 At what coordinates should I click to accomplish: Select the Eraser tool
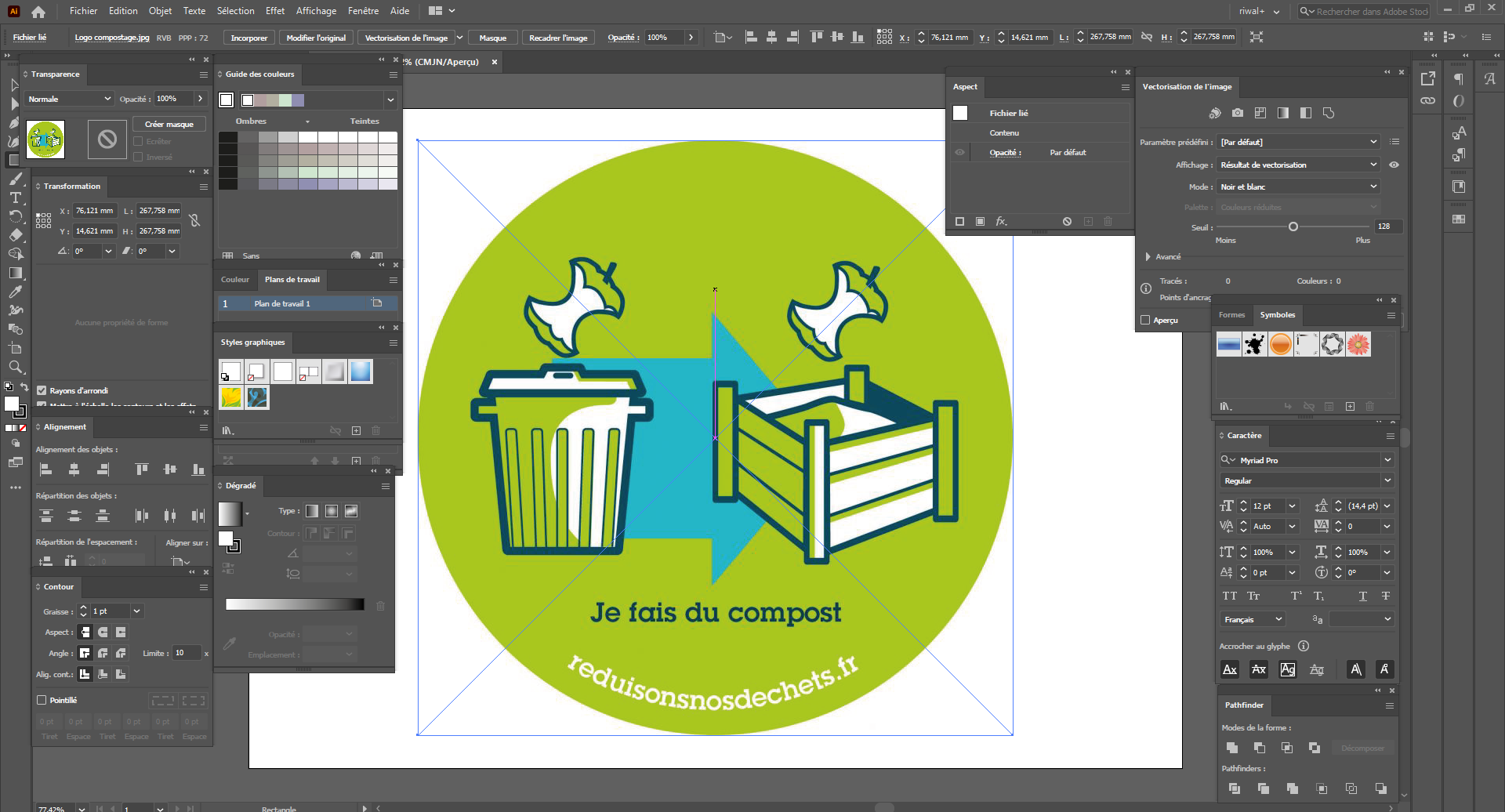[x=15, y=235]
